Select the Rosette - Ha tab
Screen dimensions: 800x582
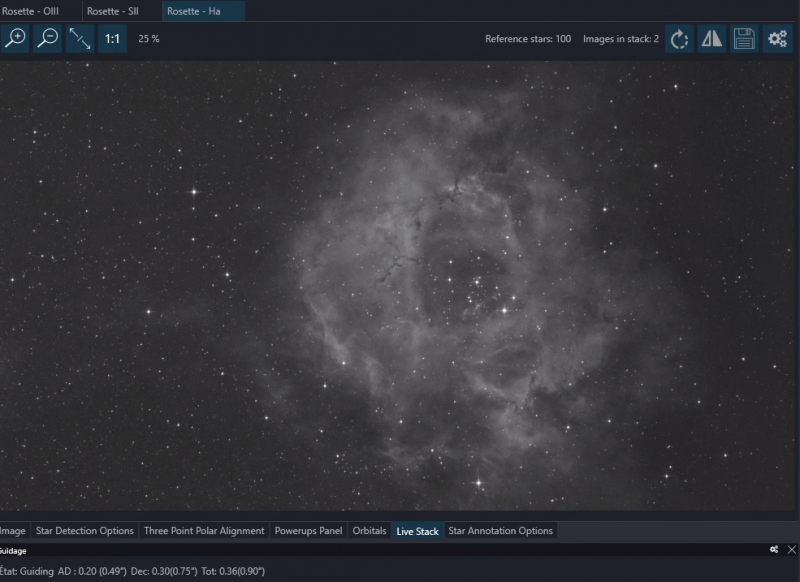204,11
